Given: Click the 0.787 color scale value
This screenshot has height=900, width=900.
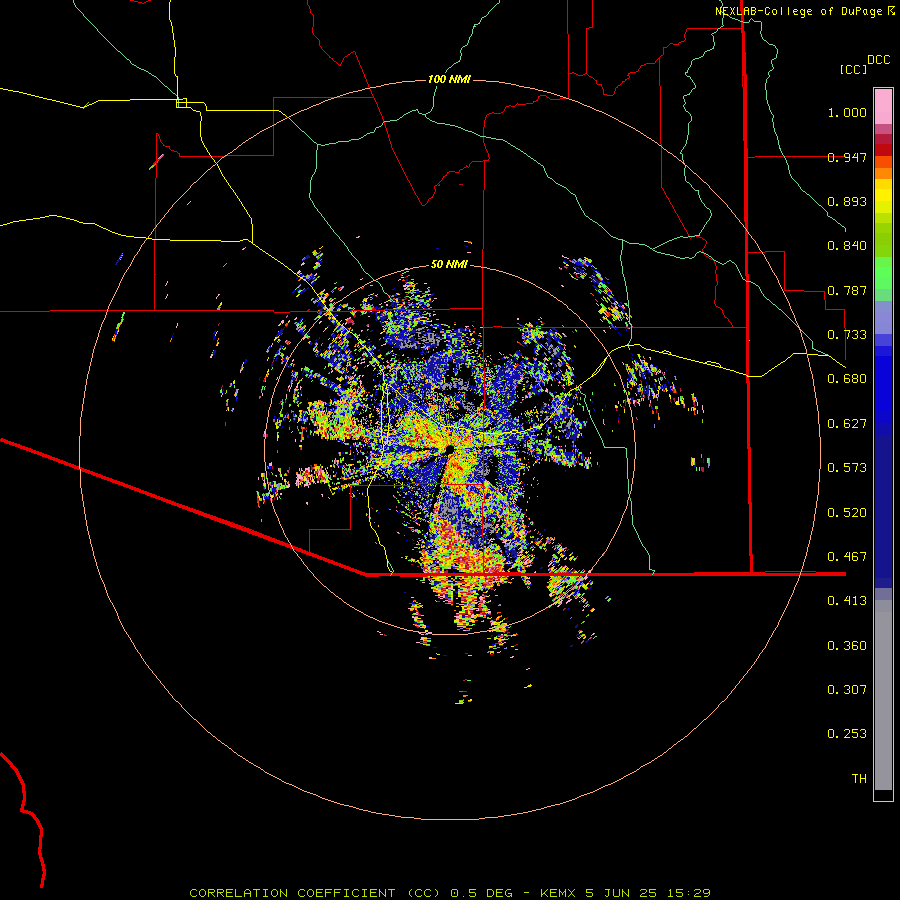Looking at the screenshot, I should click(x=847, y=290).
